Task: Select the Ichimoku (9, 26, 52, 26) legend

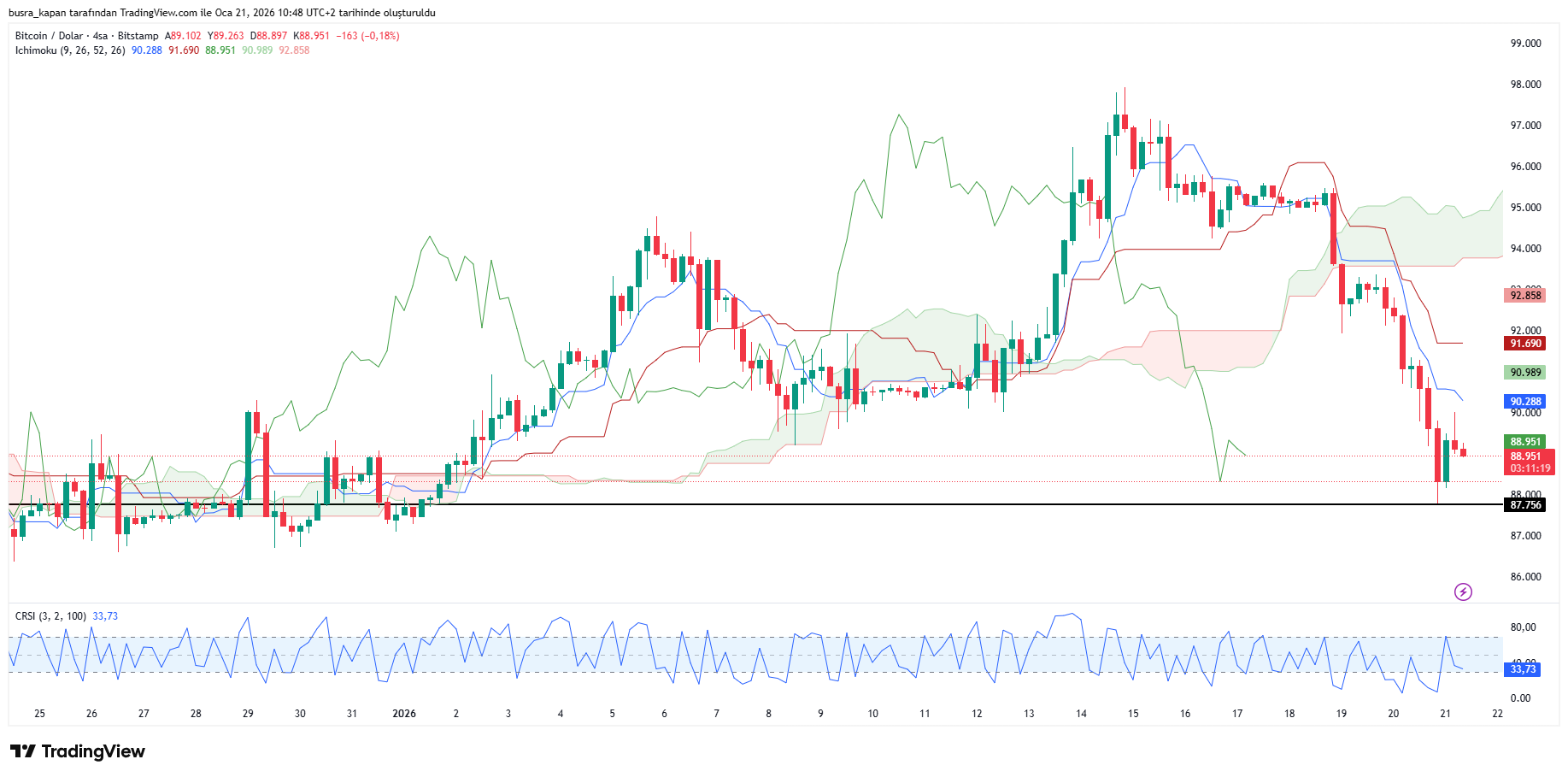Action: pos(70,50)
